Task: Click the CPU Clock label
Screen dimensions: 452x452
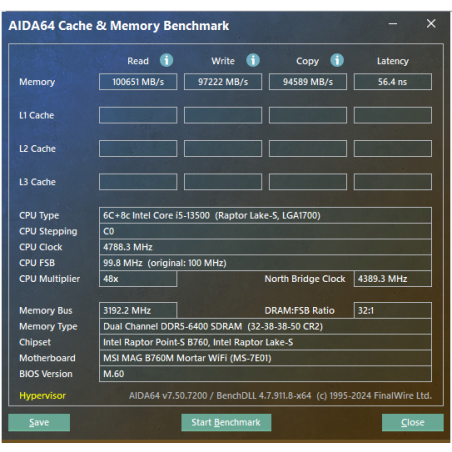Action: (x=41, y=247)
